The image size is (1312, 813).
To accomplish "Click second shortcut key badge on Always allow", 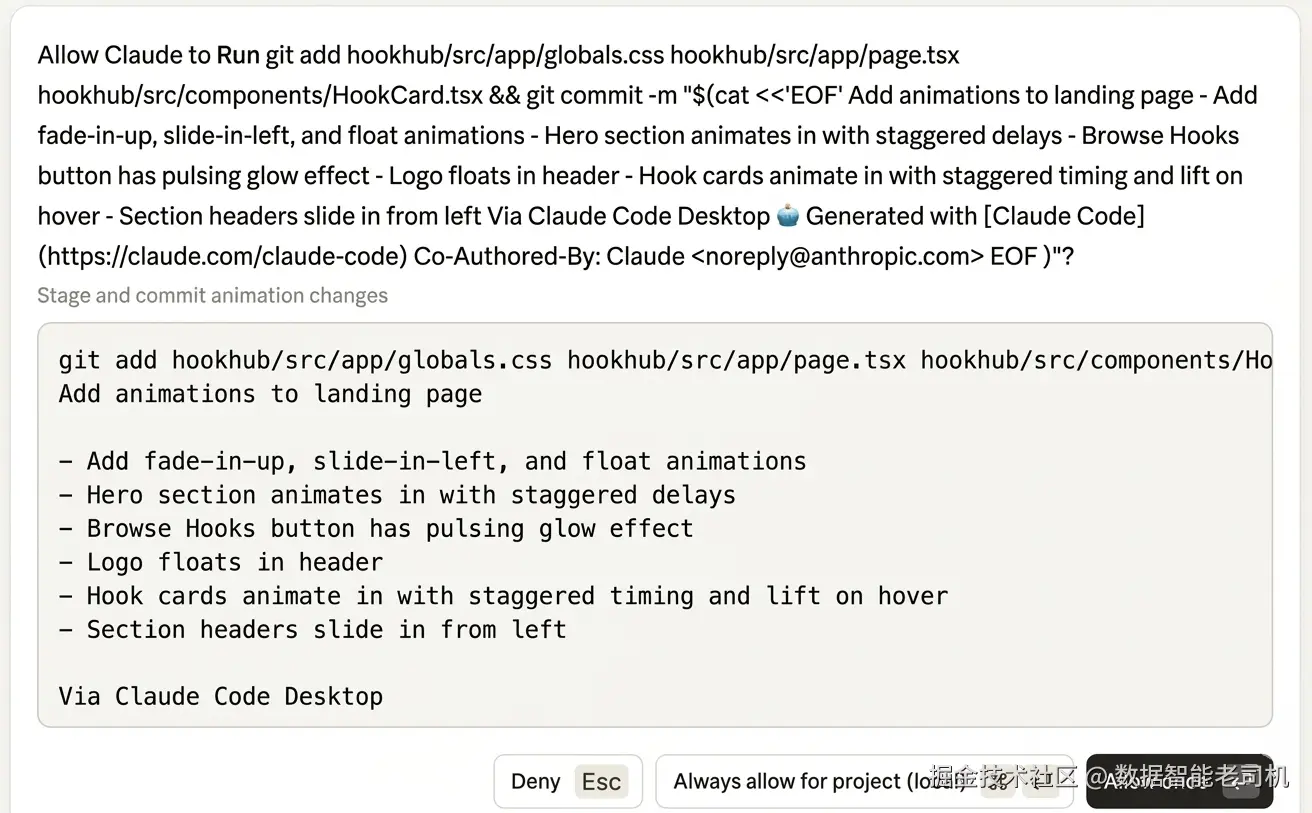I will [x=1040, y=781].
